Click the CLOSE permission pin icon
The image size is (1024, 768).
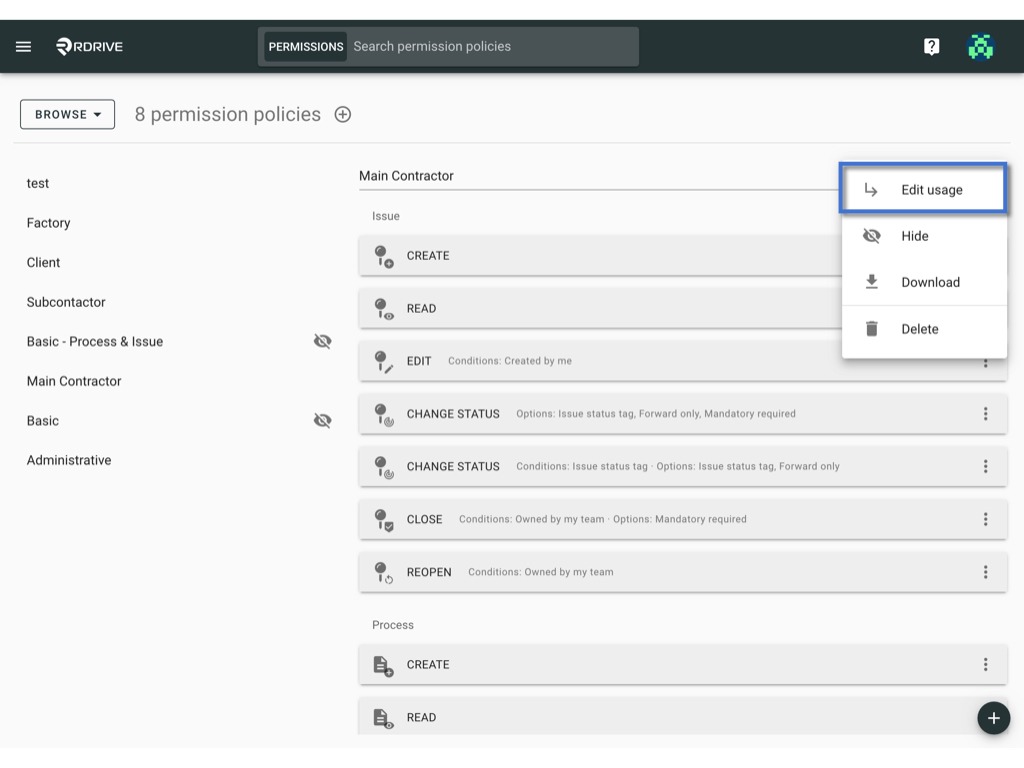(384, 520)
